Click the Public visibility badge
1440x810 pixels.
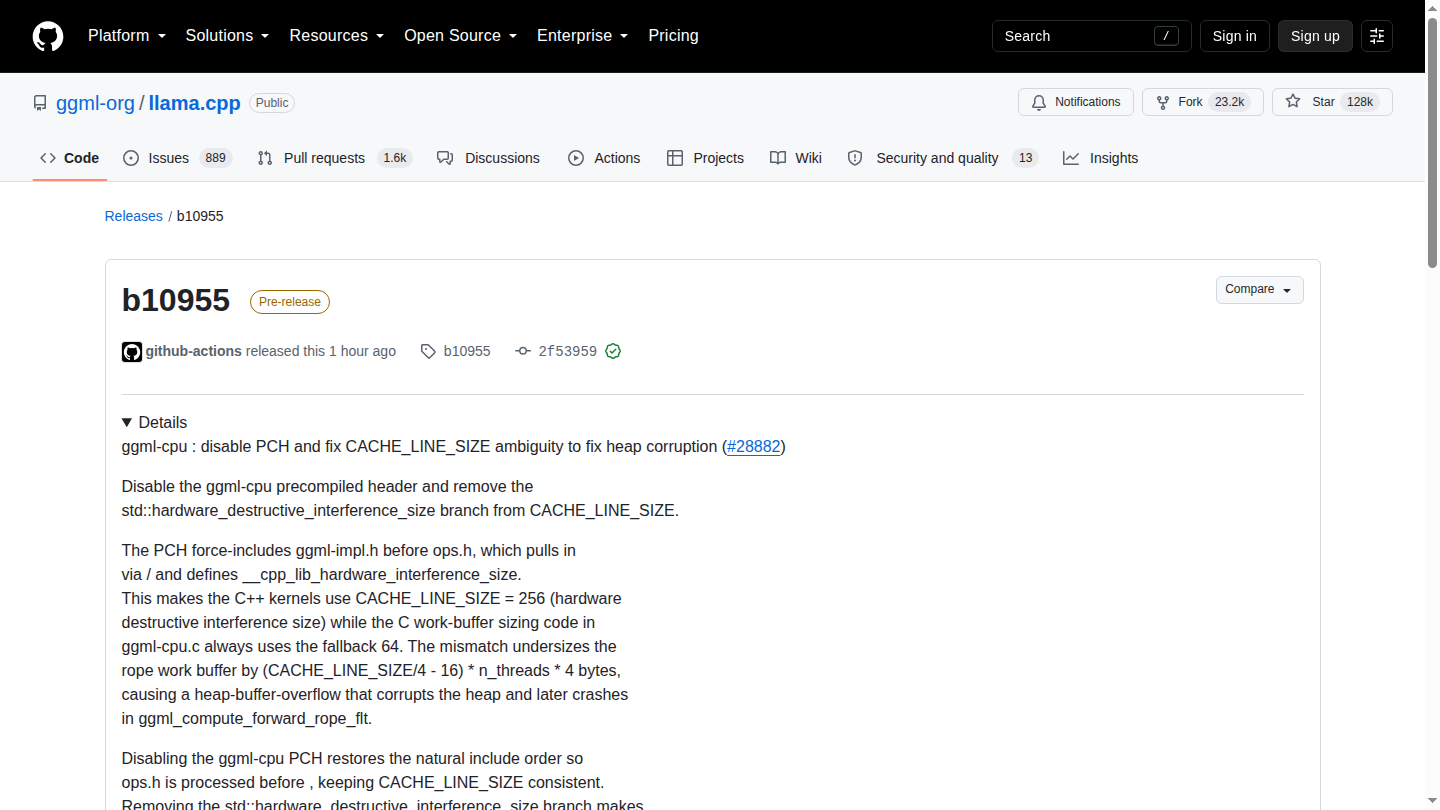(272, 103)
